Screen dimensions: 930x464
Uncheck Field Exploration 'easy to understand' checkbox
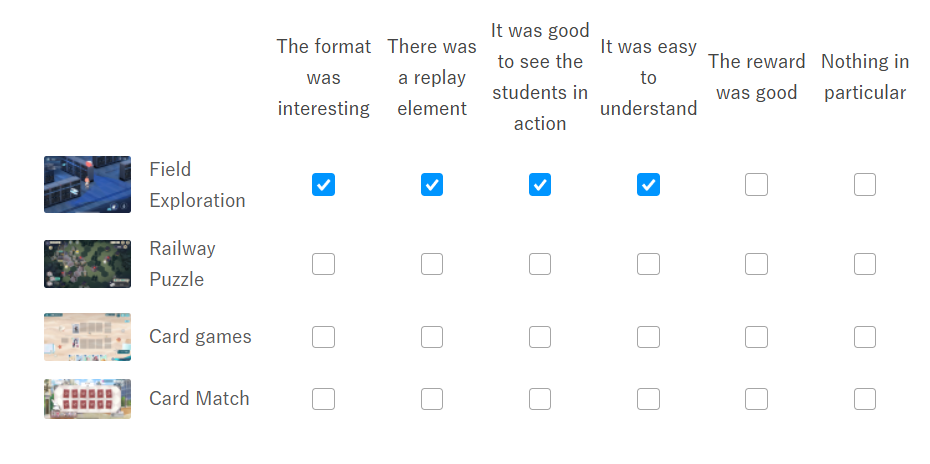(x=648, y=185)
